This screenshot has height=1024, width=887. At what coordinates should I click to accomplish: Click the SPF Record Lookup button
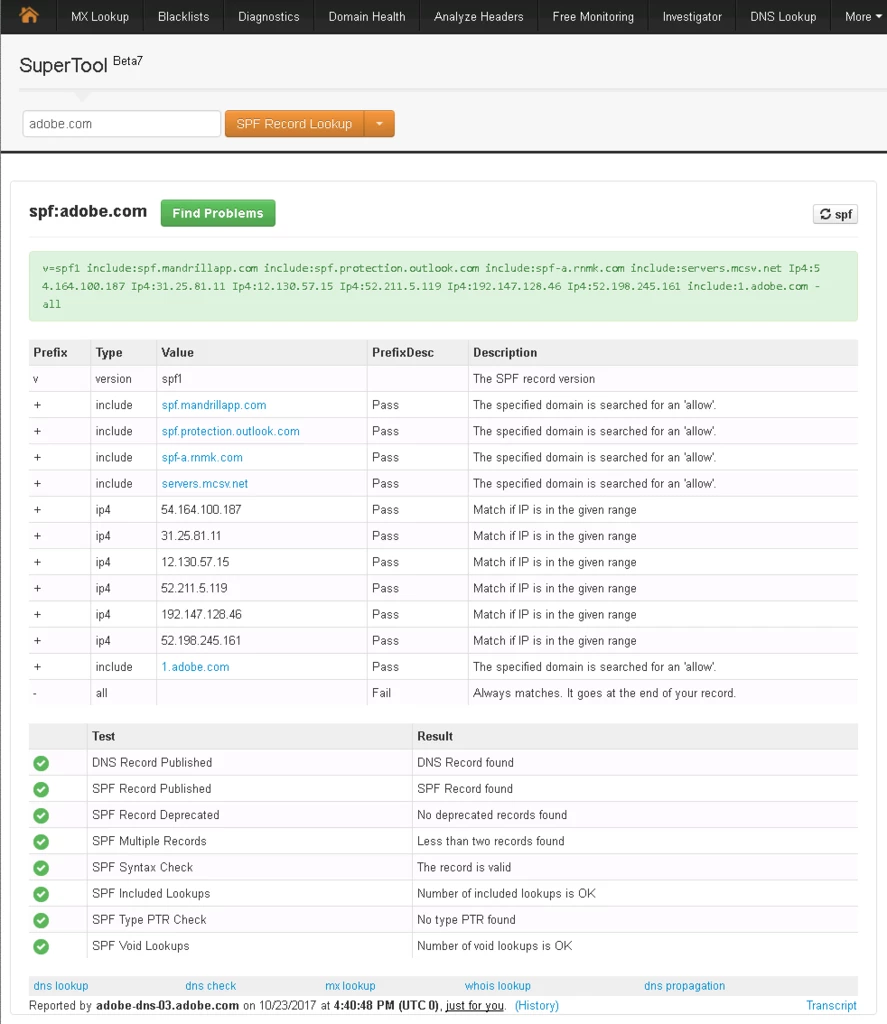tap(294, 124)
